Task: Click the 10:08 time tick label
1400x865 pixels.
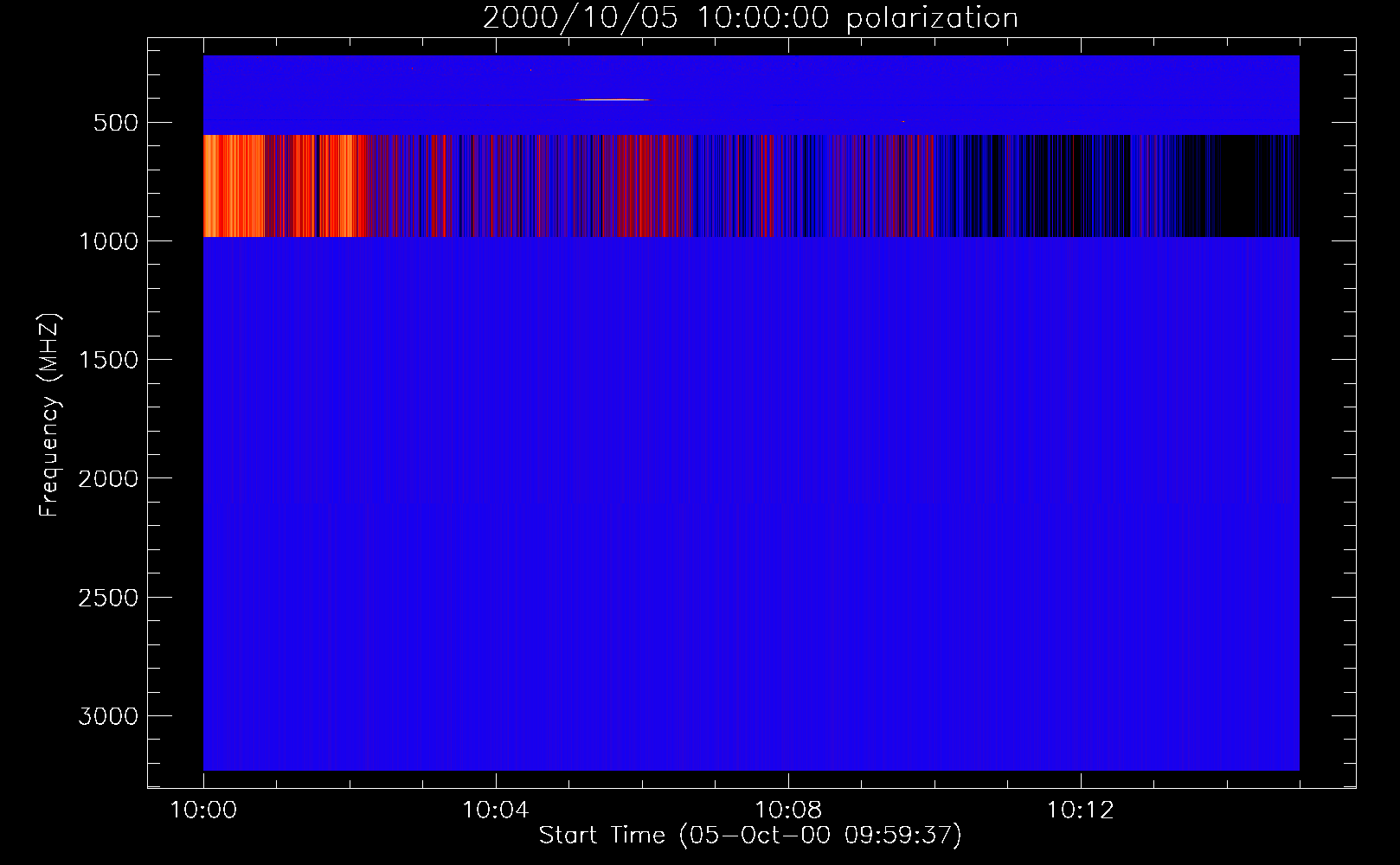Action: (x=788, y=811)
